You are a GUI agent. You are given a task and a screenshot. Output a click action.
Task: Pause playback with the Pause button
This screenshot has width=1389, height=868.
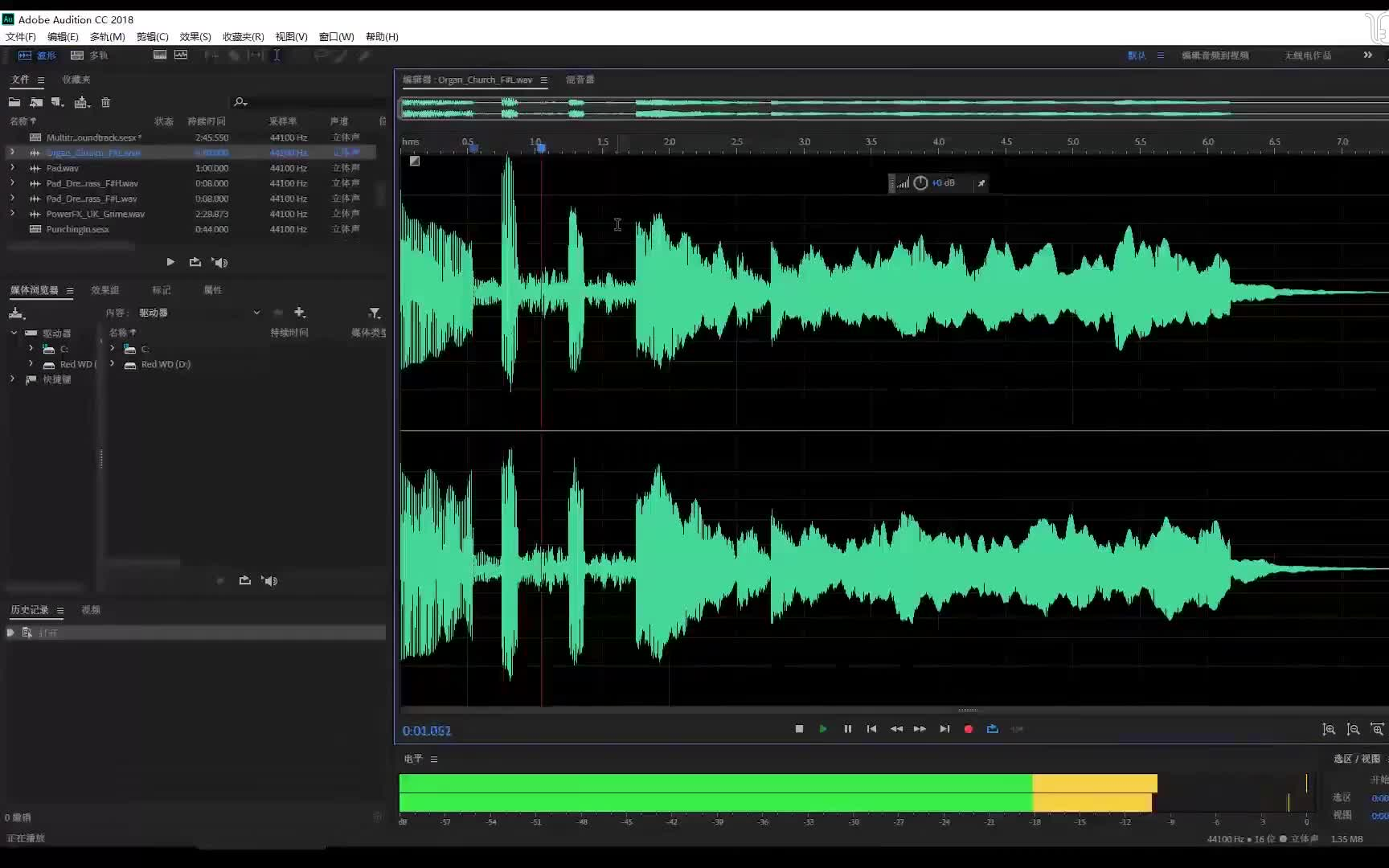[847, 729]
